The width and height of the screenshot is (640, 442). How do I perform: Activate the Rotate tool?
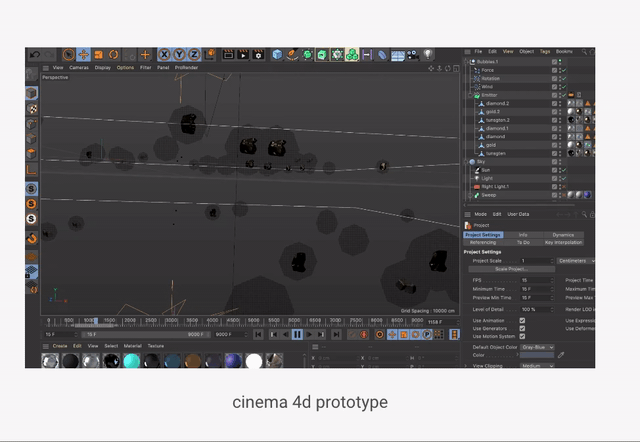coord(113,54)
